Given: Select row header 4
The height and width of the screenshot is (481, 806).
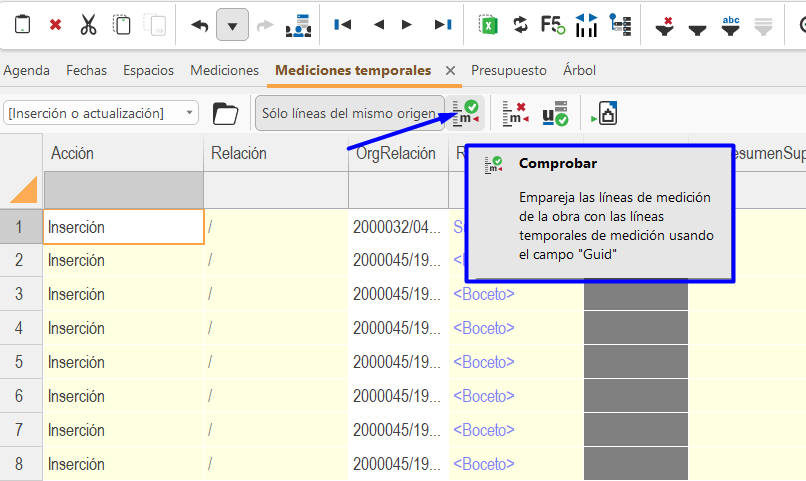Looking at the screenshot, I should (x=21, y=328).
